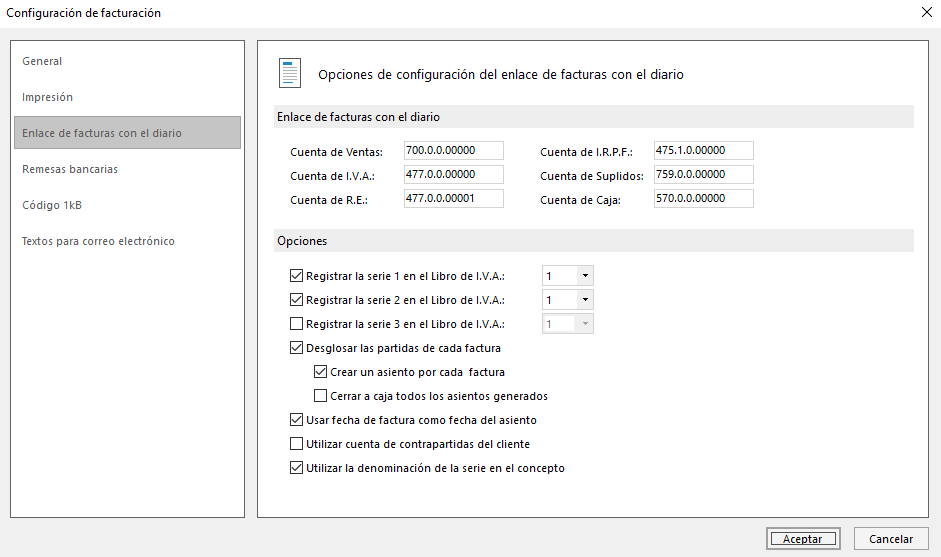Click the Cuenta de Ventas field
This screenshot has height=557, width=941.
pos(454,151)
